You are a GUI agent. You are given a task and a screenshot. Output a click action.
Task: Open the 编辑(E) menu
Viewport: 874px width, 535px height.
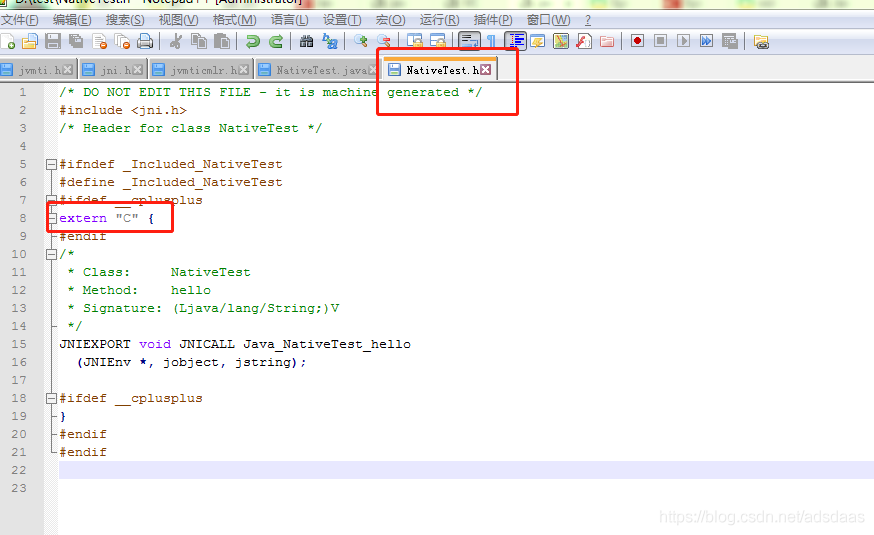coord(72,20)
